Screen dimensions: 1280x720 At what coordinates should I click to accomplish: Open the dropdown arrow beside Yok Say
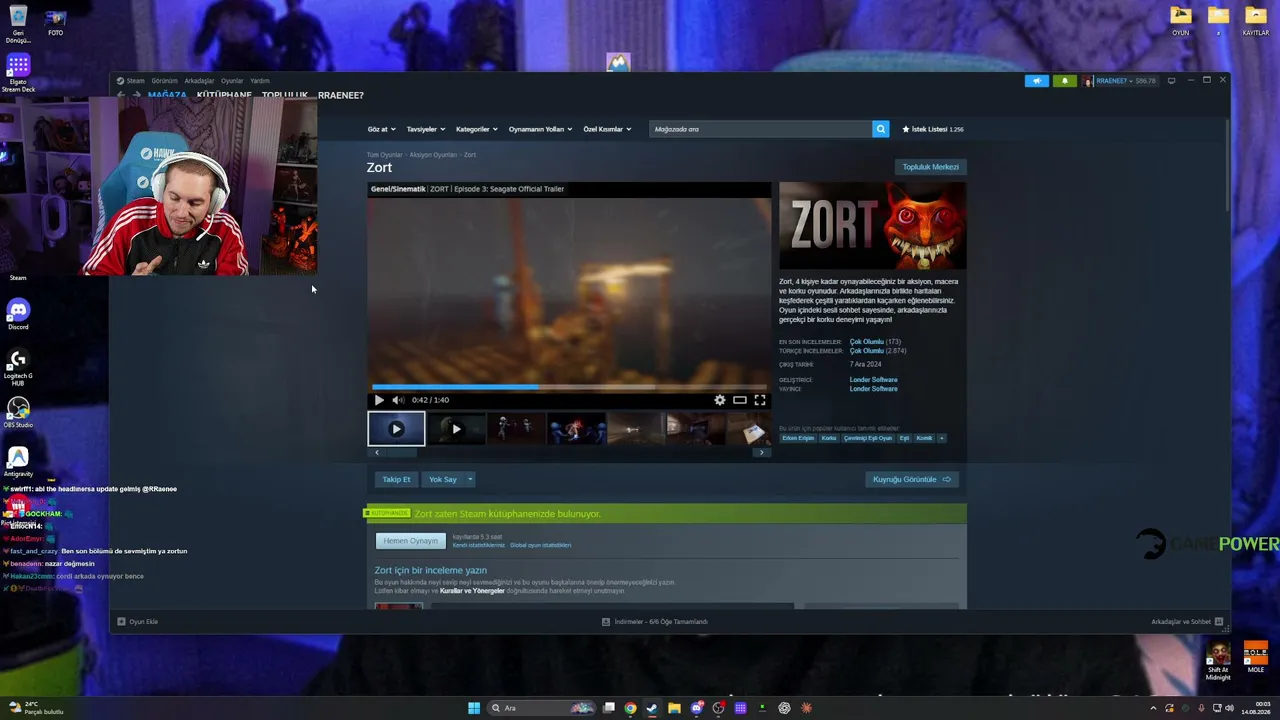(470, 479)
